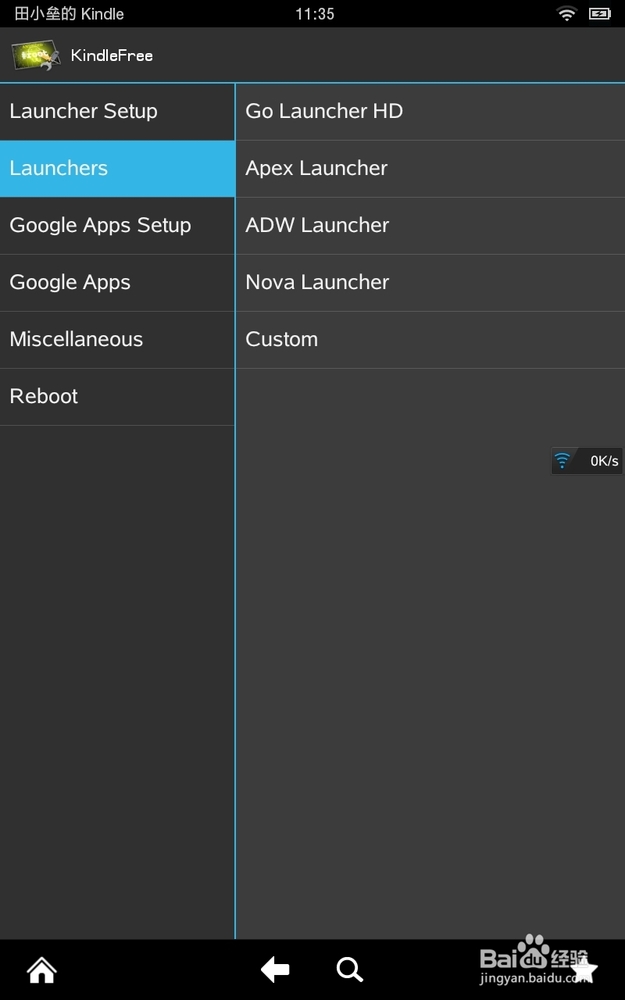This screenshot has height=1000, width=625.
Task: Select the Reboot option
Action: coord(117,396)
